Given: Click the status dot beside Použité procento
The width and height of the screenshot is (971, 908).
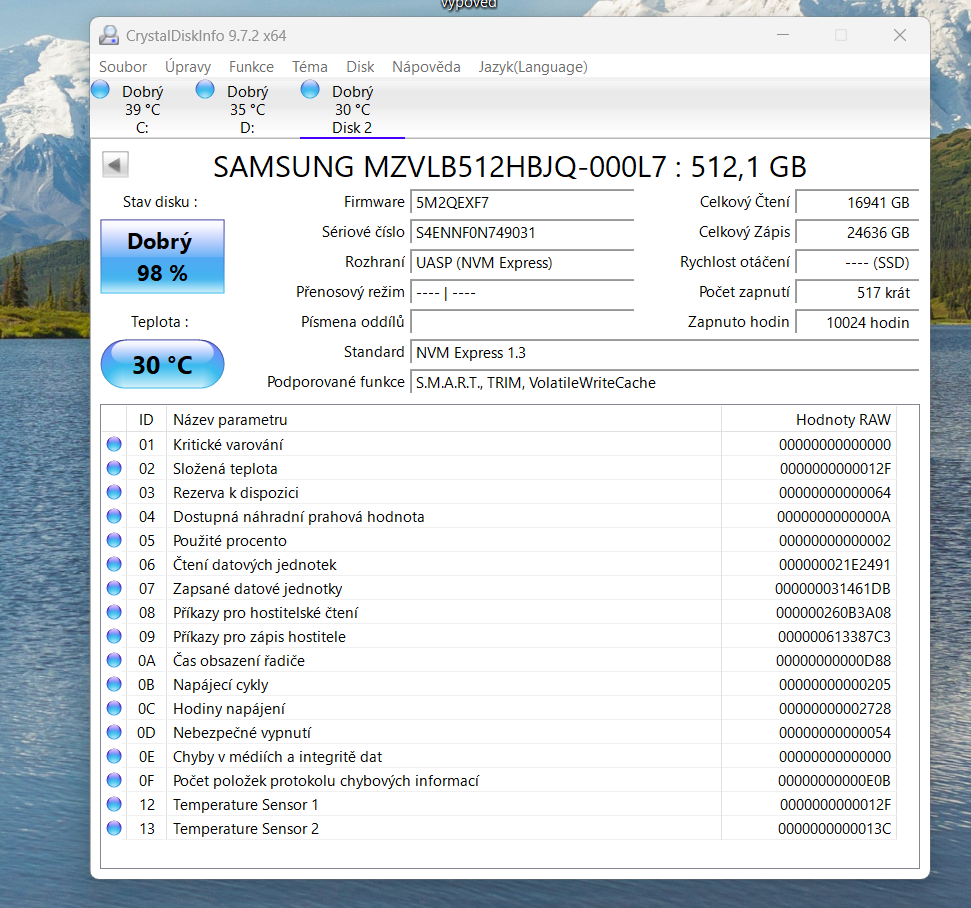Looking at the screenshot, I should (113, 539).
